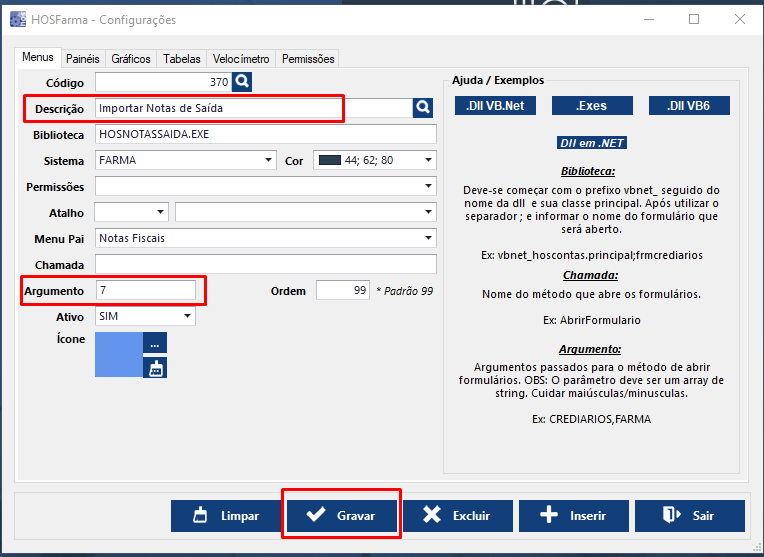Image resolution: width=764 pixels, height=557 pixels.
Task: Select the Permissões tab
Action: [308, 59]
